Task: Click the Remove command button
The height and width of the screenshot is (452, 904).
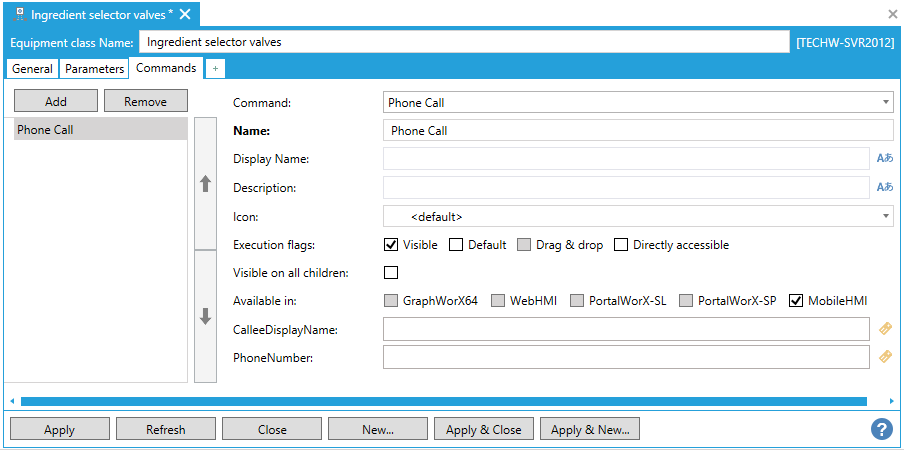Action: tap(145, 101)
